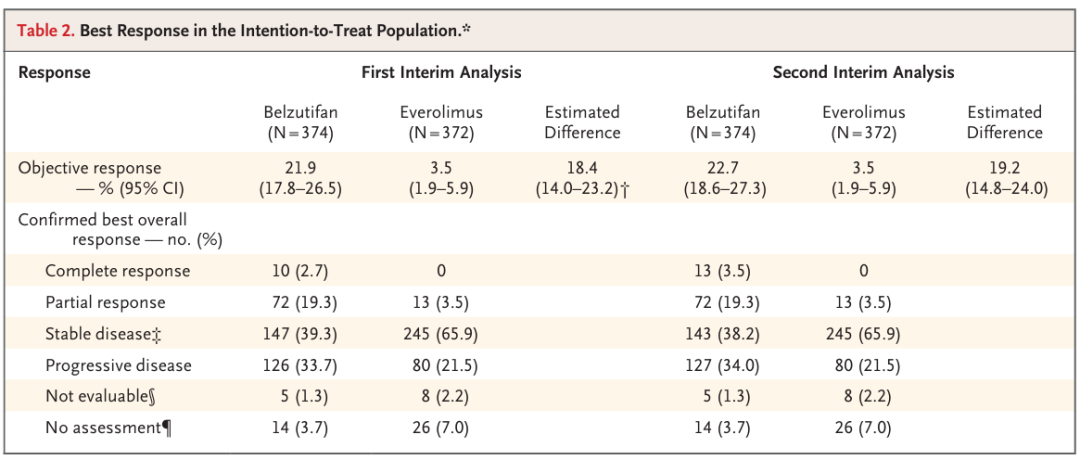Click the 19.2 estimated difference value
The image size is (1080, 460).
(x=1004, y=168)
